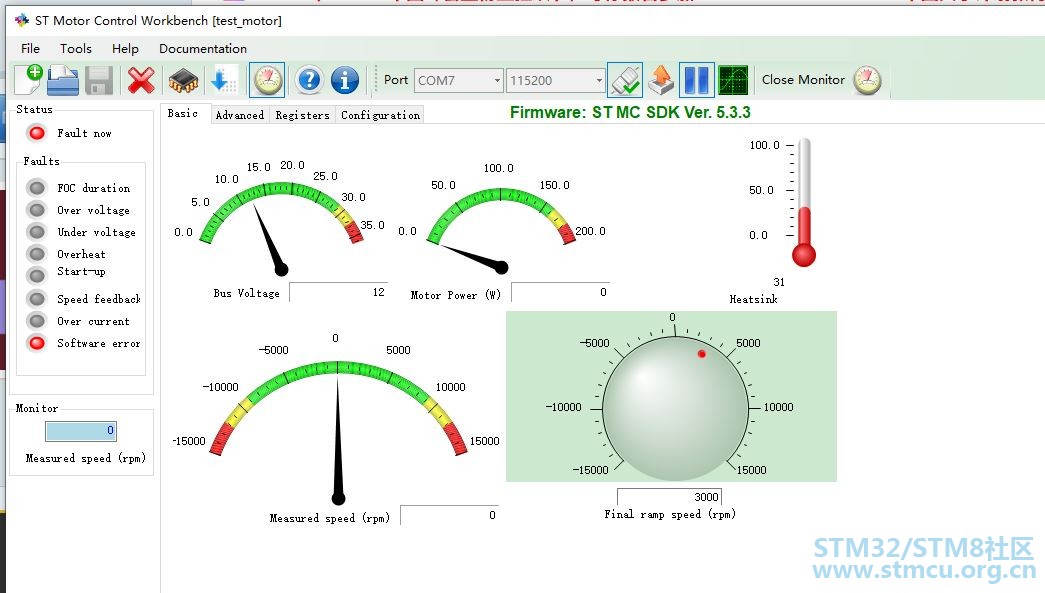The width and height of the screenshot is (1045, 593).
Task: Click the Close Monitor button
Action: coord(822,80)
